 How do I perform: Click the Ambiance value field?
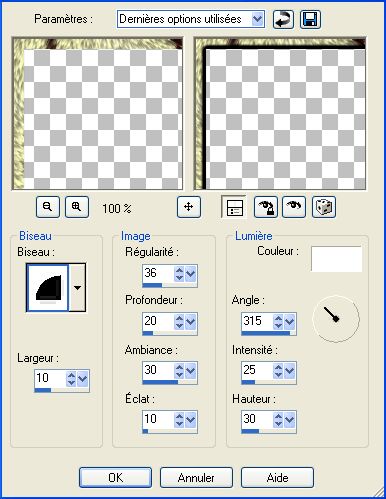pyautogui.click(x=158, y=370)
